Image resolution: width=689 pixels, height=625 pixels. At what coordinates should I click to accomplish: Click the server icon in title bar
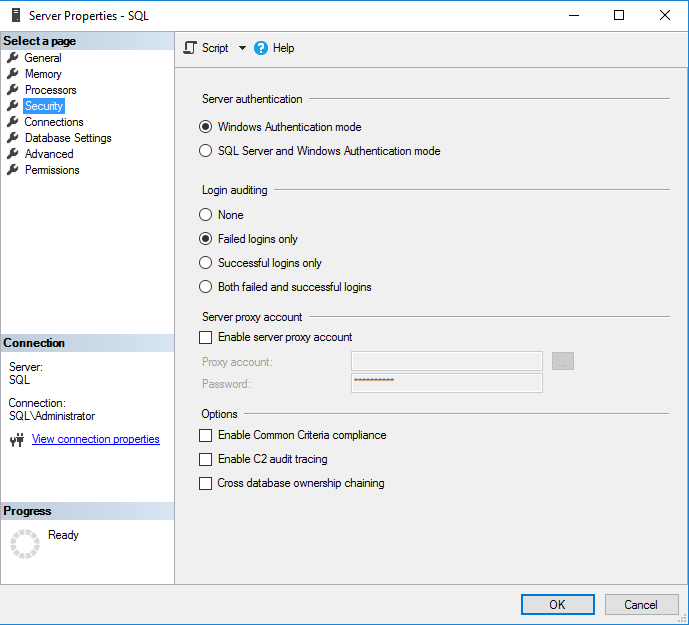pos(16,15)
